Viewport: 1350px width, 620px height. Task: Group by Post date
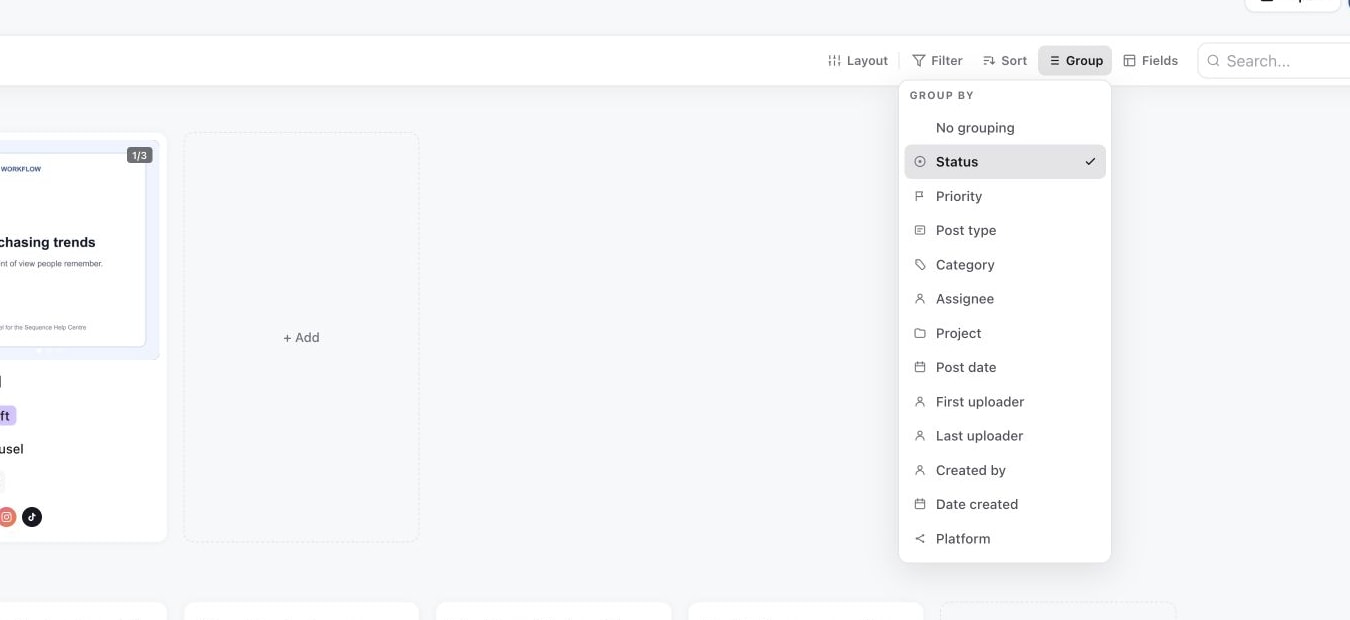1005,367
